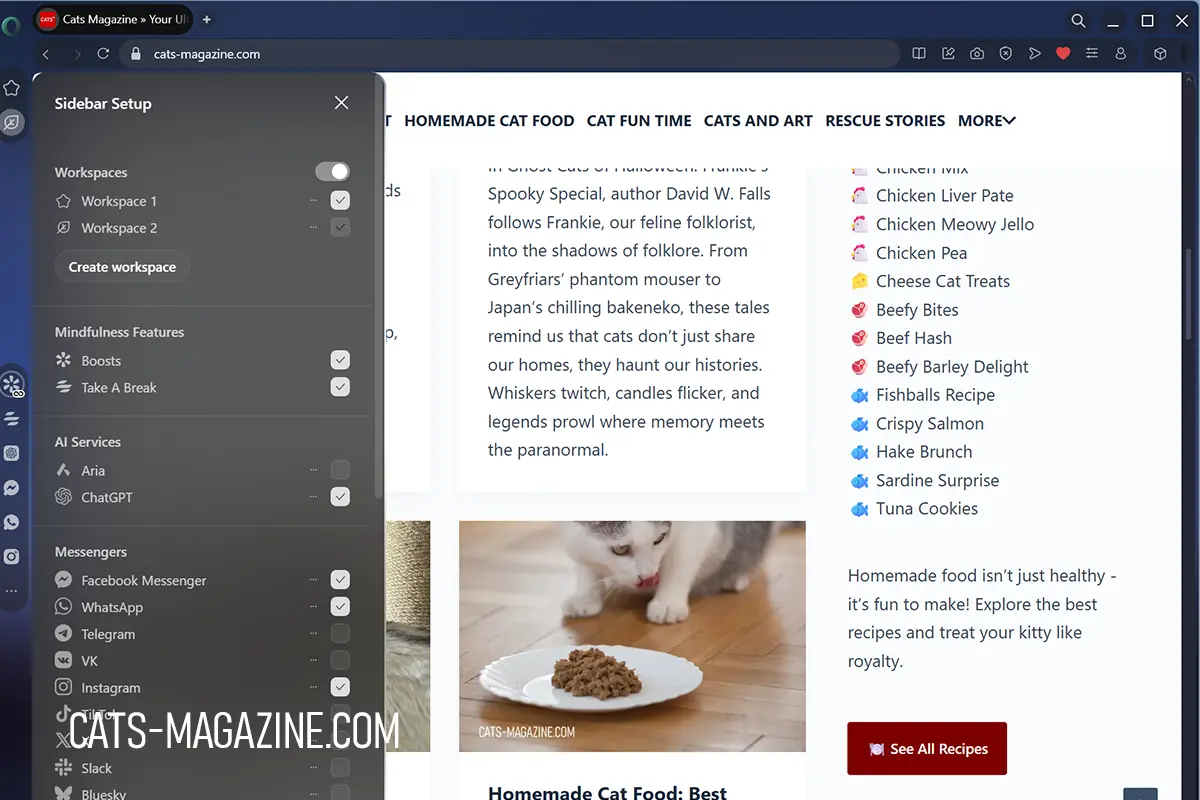Open WhatsApp from the left sidebar strip
Screen dimensions: 1200x800
[12, 523]
